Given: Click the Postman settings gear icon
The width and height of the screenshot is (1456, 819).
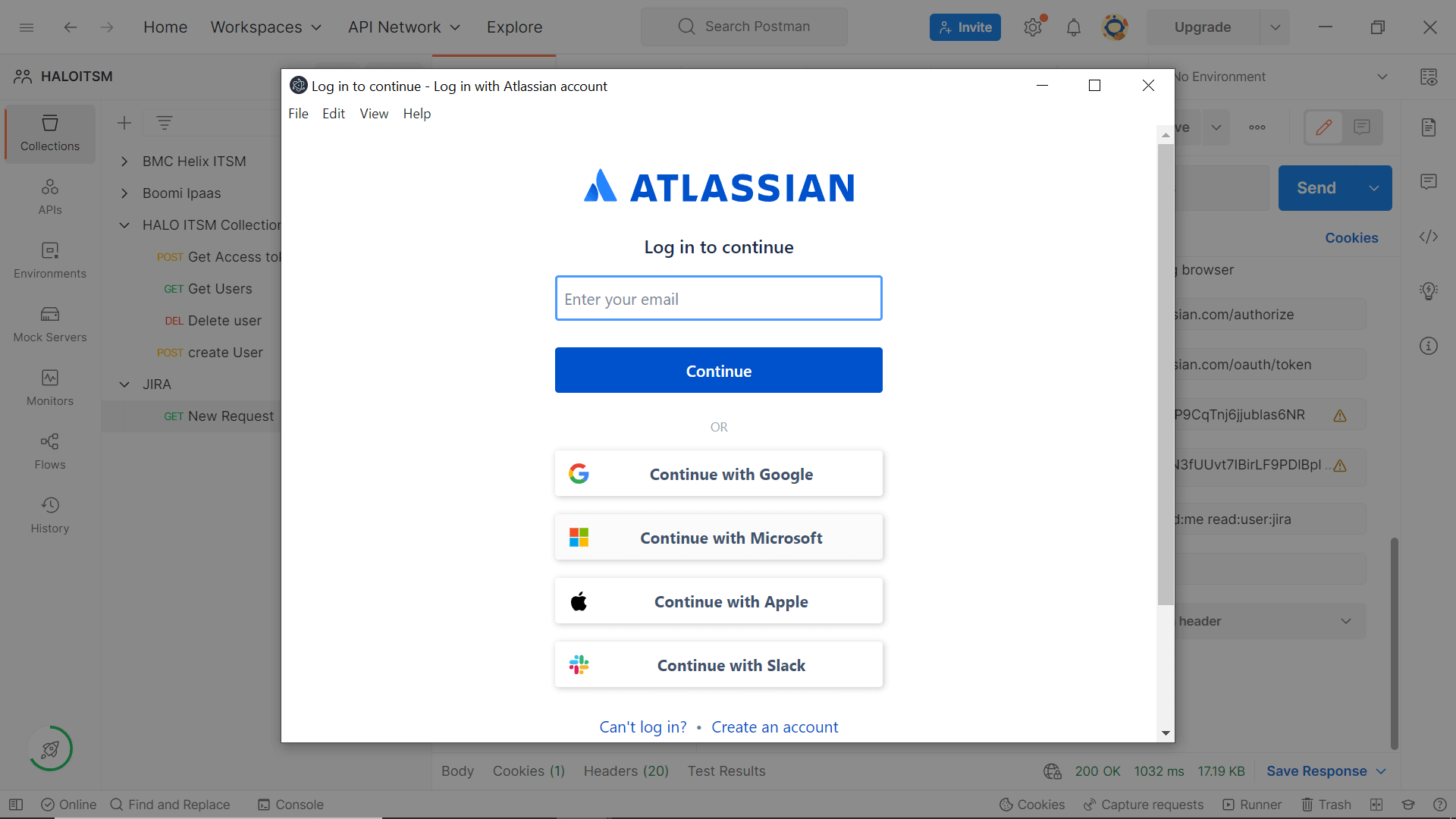Looking at the screenshot, I should coord(1033,27).
